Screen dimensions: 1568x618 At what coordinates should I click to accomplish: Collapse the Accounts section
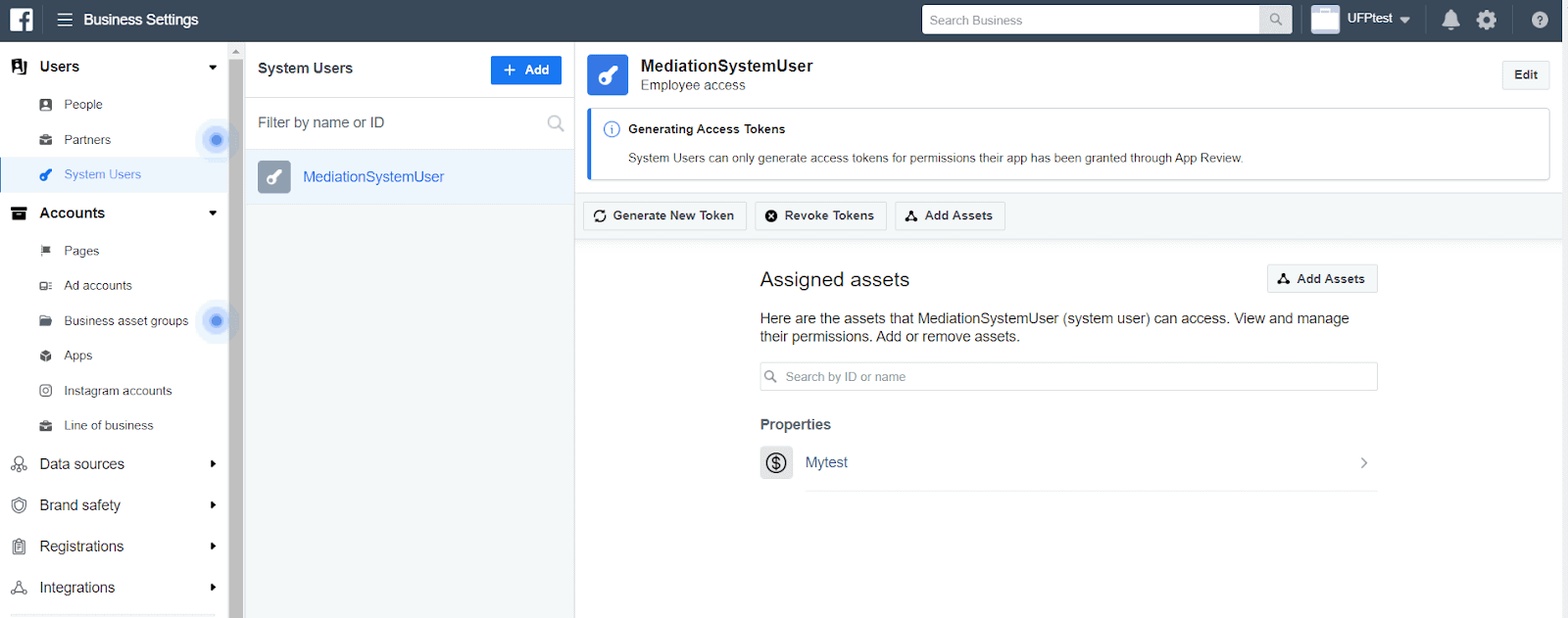tap(213, 214)
